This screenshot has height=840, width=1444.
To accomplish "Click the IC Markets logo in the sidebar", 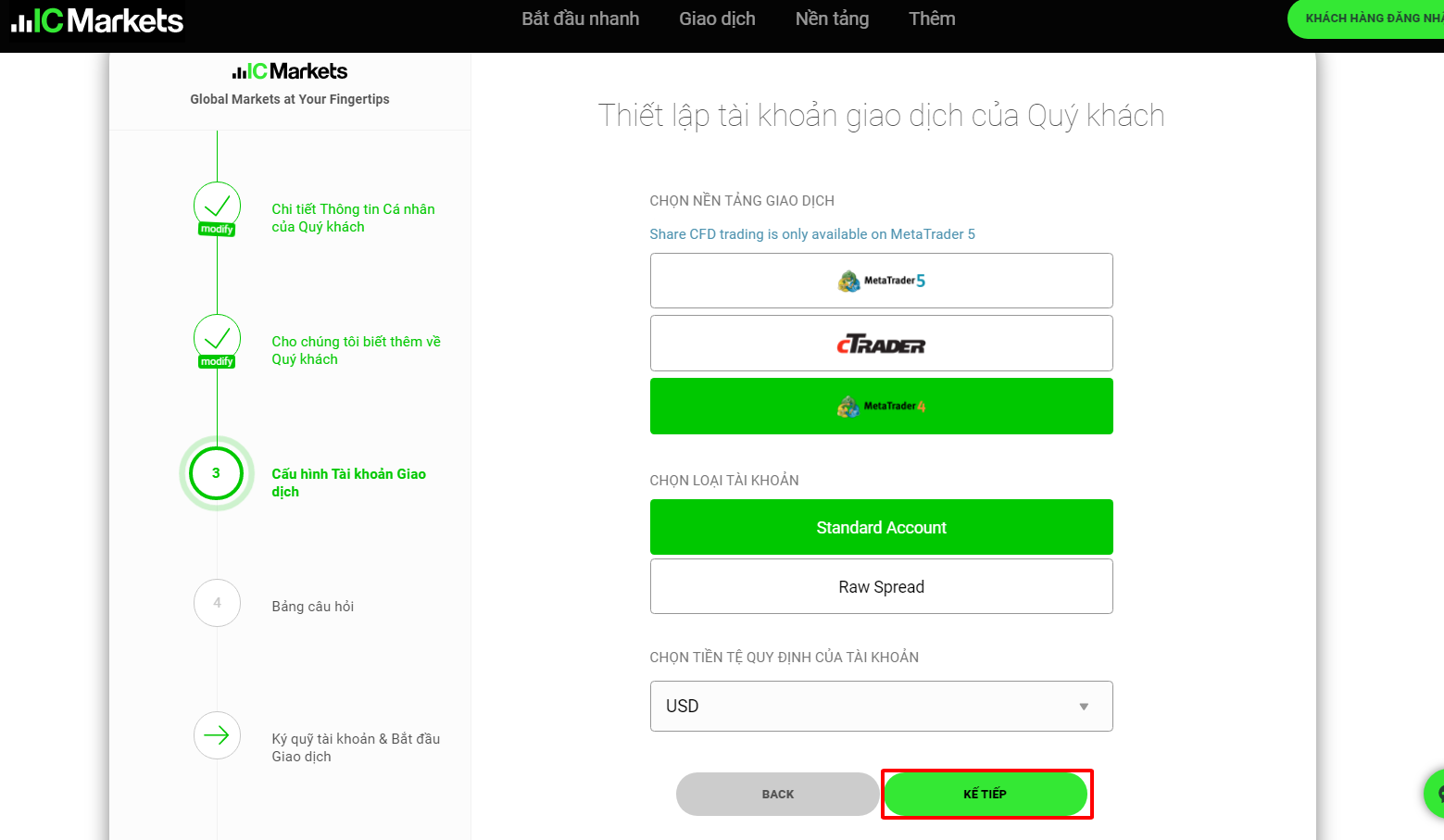I will (x=290, y=71).
